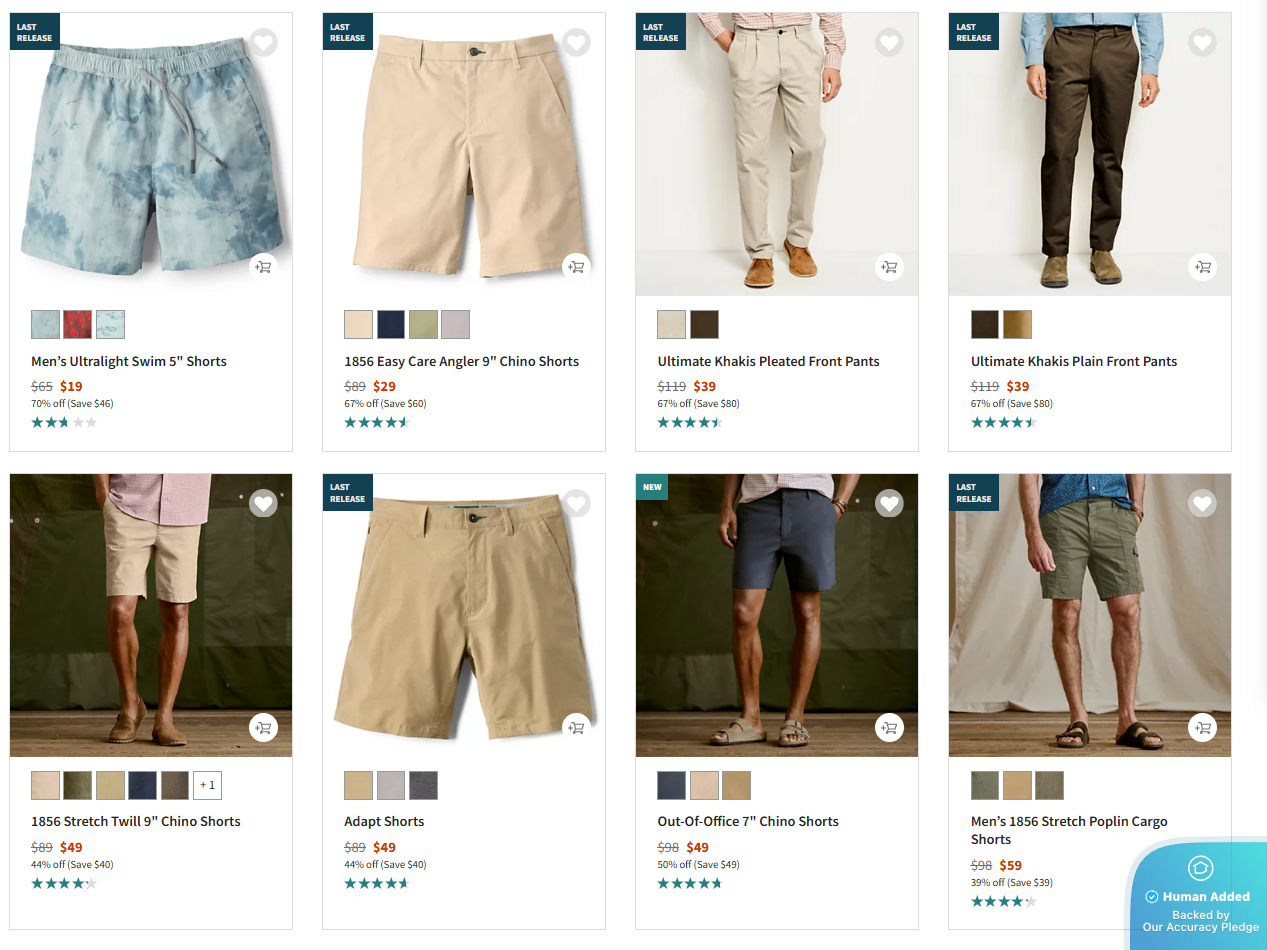Open Out-Of-Office 7" Chino Shorts product page

pyautogui.click(x=747, y=821)
